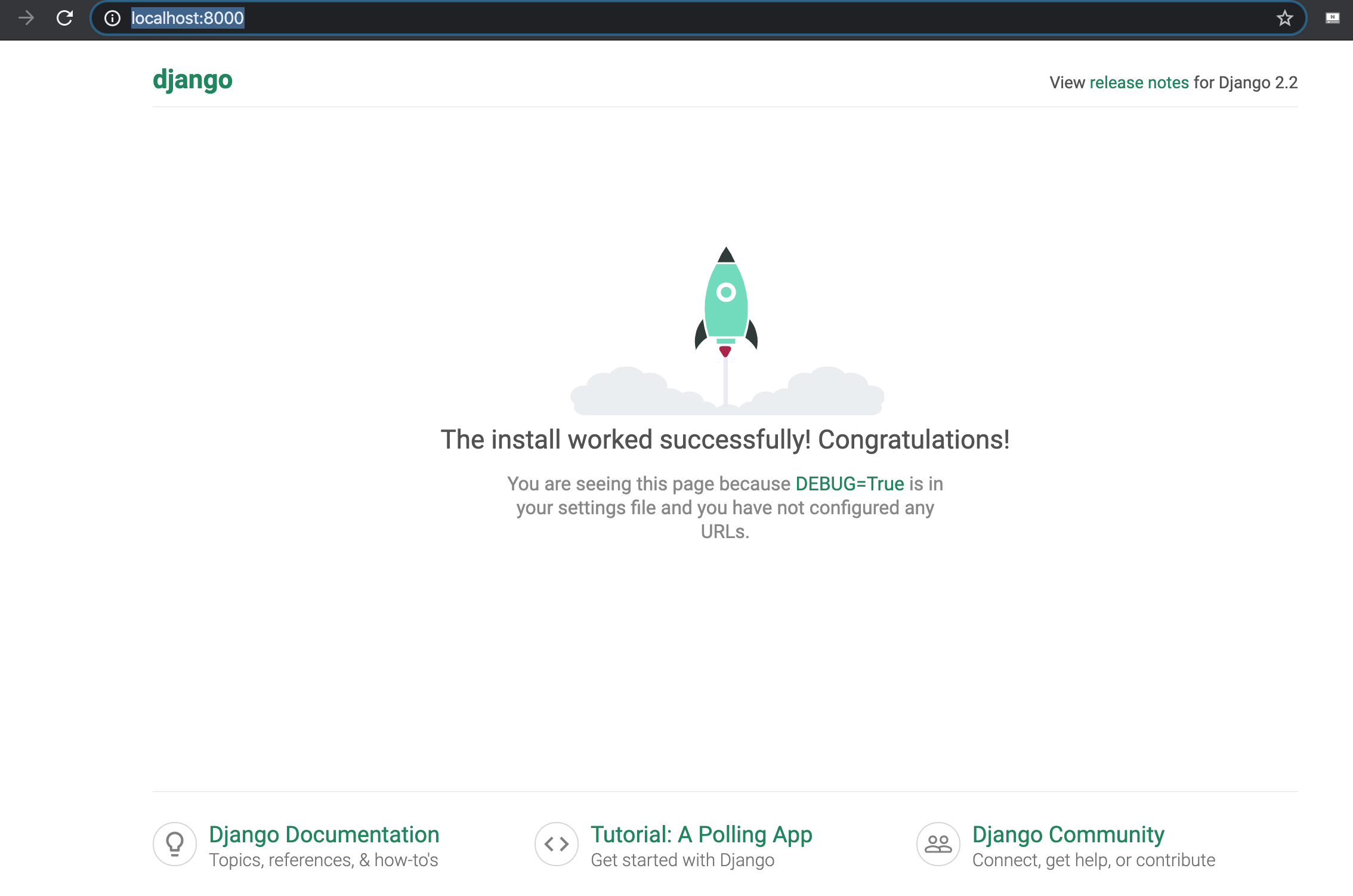The height and width of the screenshot is (896, 1353).
Task: Click the code brackets tutorial icon
Action: coord(556,844)
